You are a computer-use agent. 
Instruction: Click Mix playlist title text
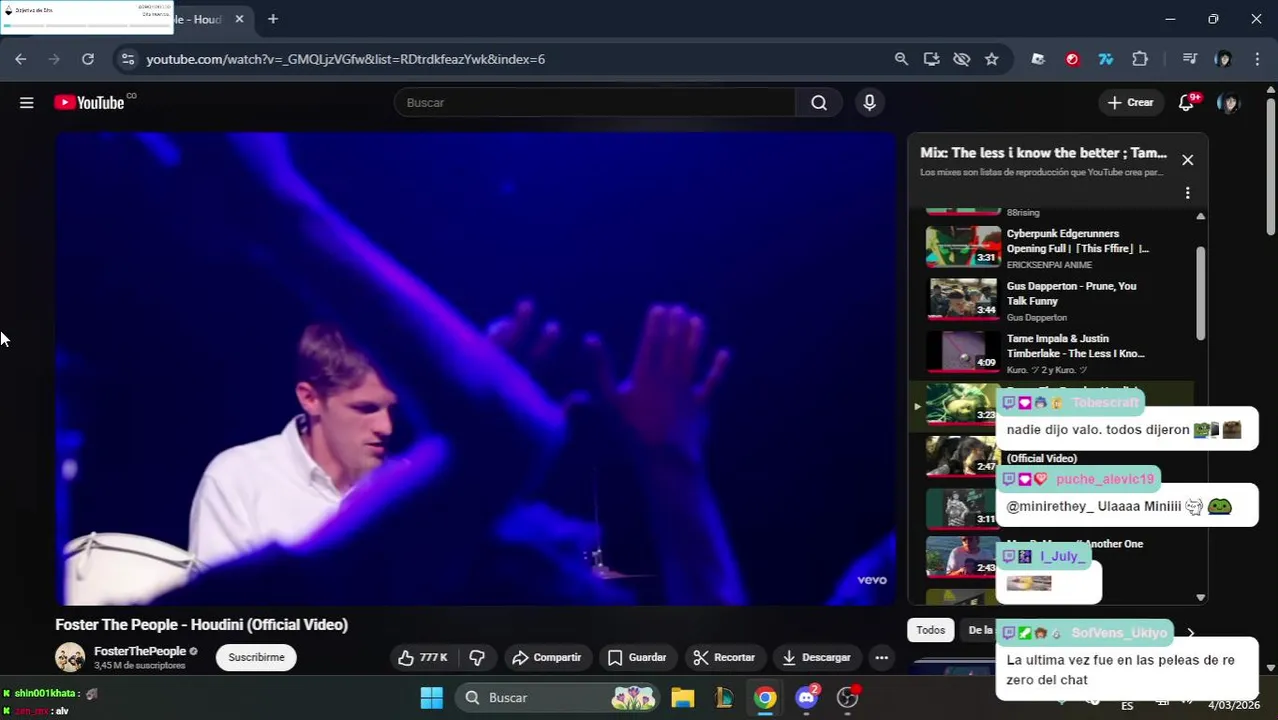(1043, 153)
